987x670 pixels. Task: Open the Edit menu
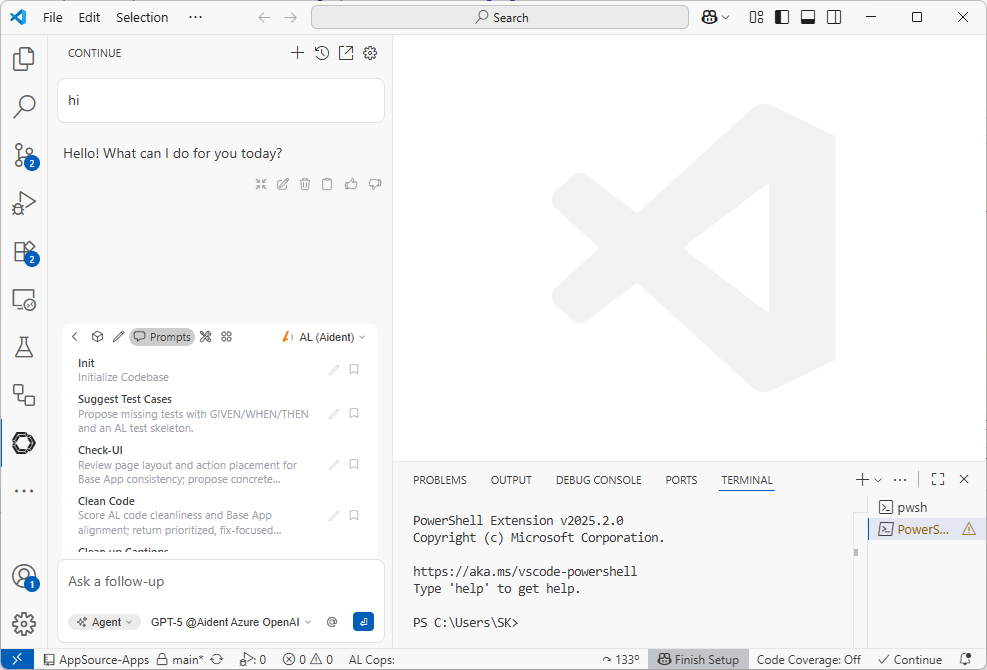point(87,17)
